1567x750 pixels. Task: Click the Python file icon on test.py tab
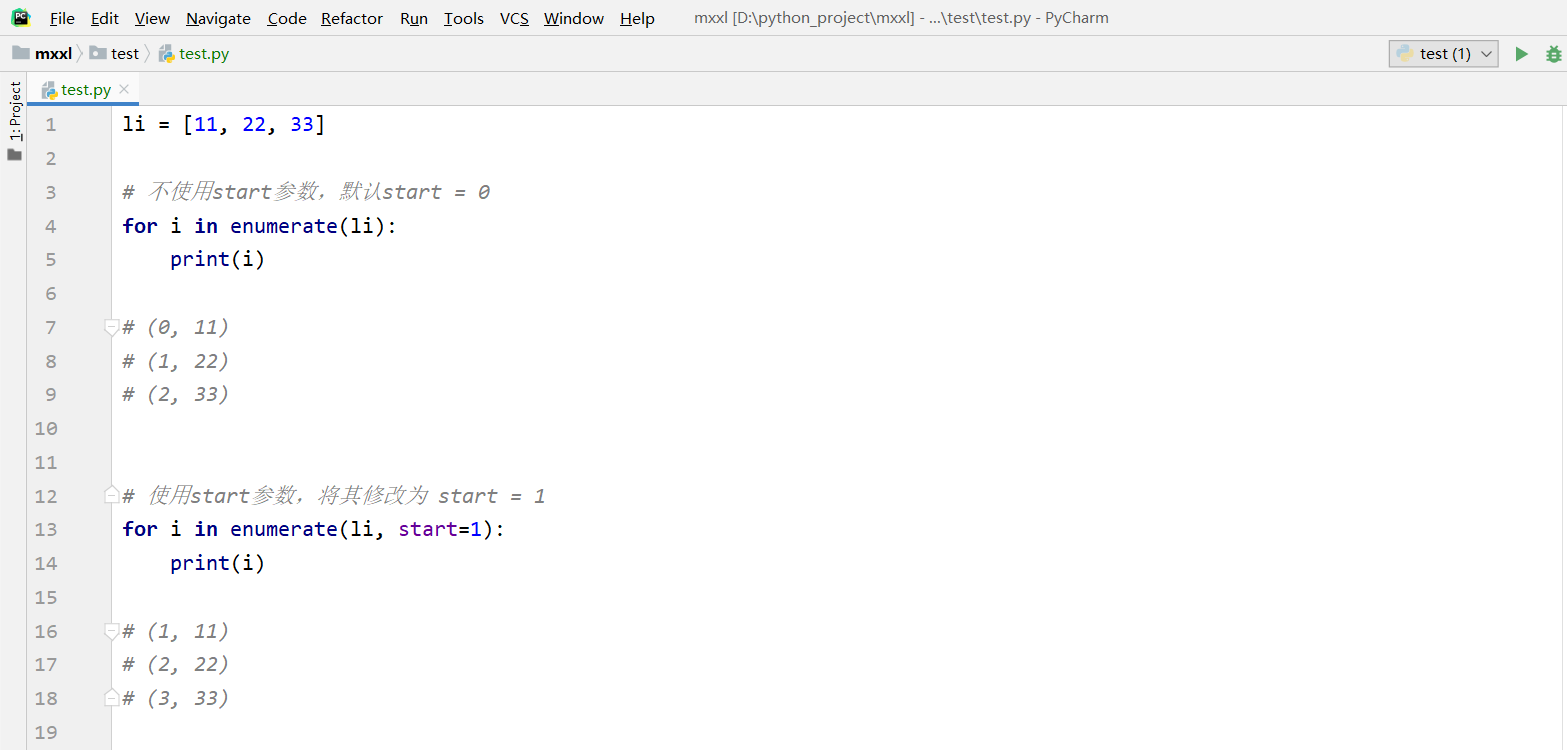(x=49, y=90)
